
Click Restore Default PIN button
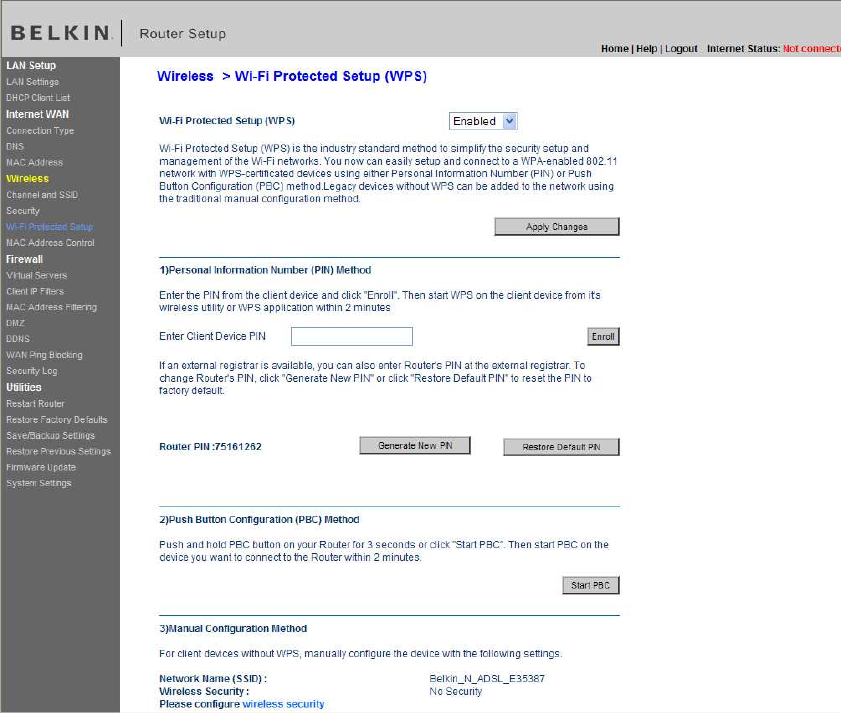(561, 447)
